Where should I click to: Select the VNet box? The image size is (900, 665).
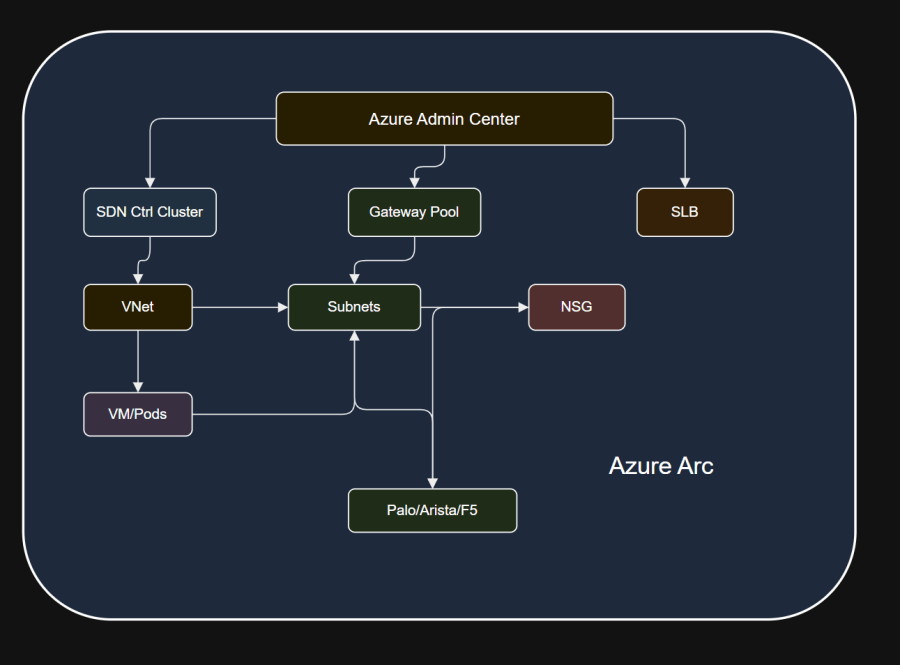(x=138, y=307)
